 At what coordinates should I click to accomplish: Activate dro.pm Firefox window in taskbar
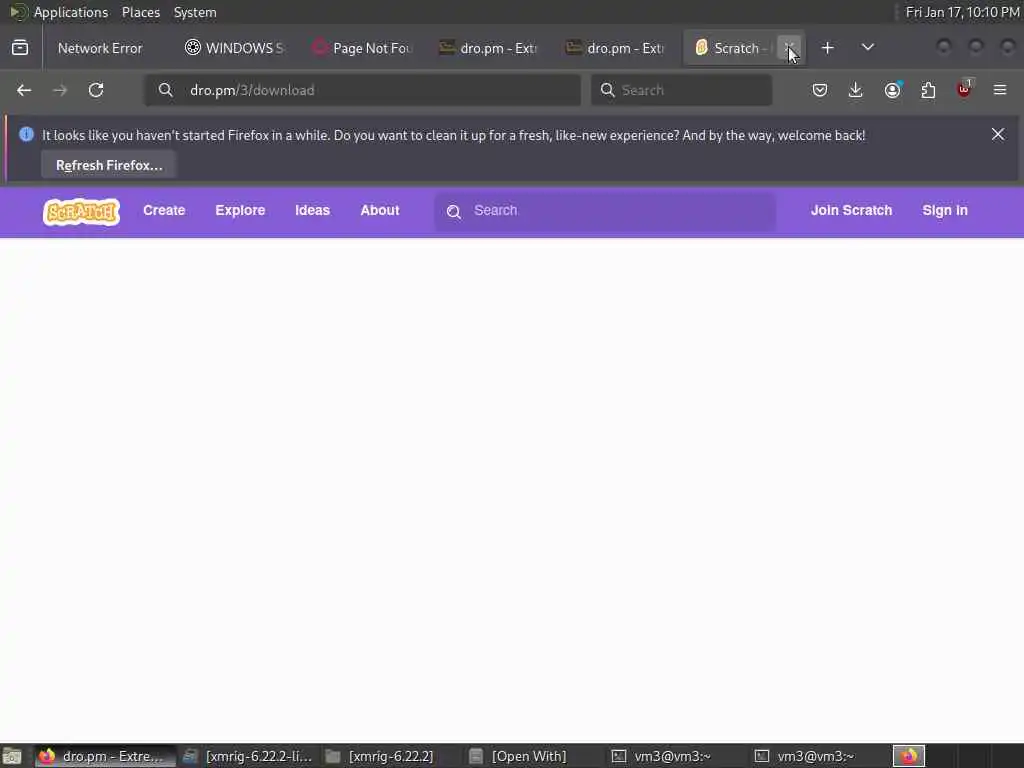[x=103, y=756]
